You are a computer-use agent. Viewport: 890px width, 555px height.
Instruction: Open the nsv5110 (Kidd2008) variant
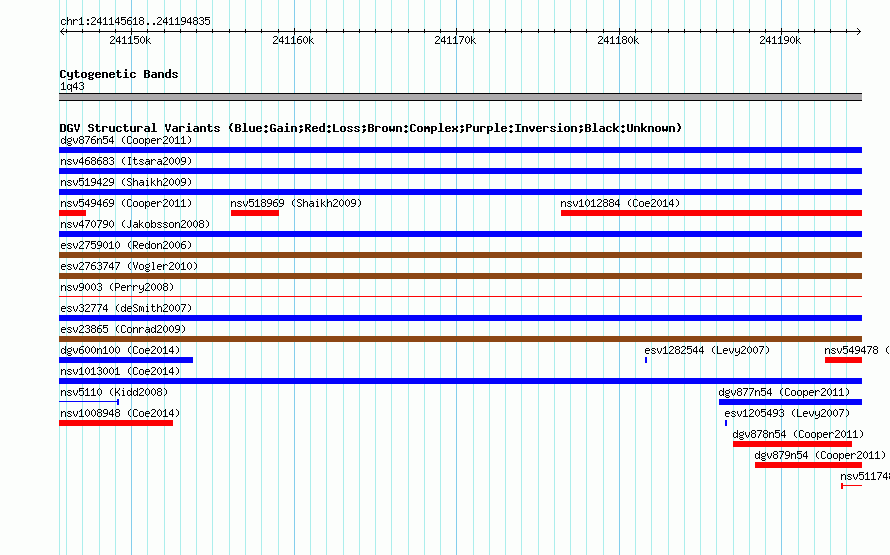[114, 392]
